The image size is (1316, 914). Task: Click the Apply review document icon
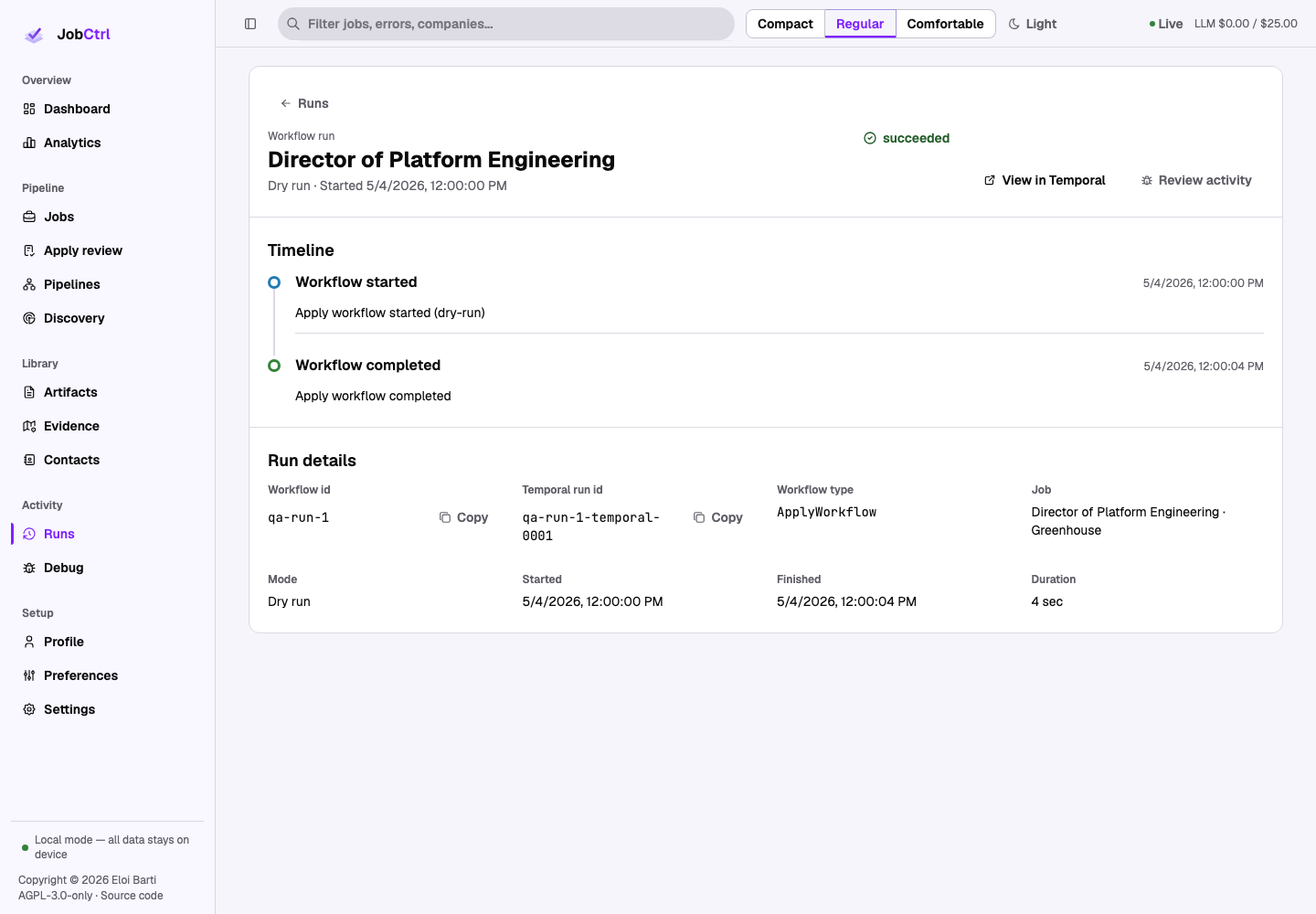29,250
